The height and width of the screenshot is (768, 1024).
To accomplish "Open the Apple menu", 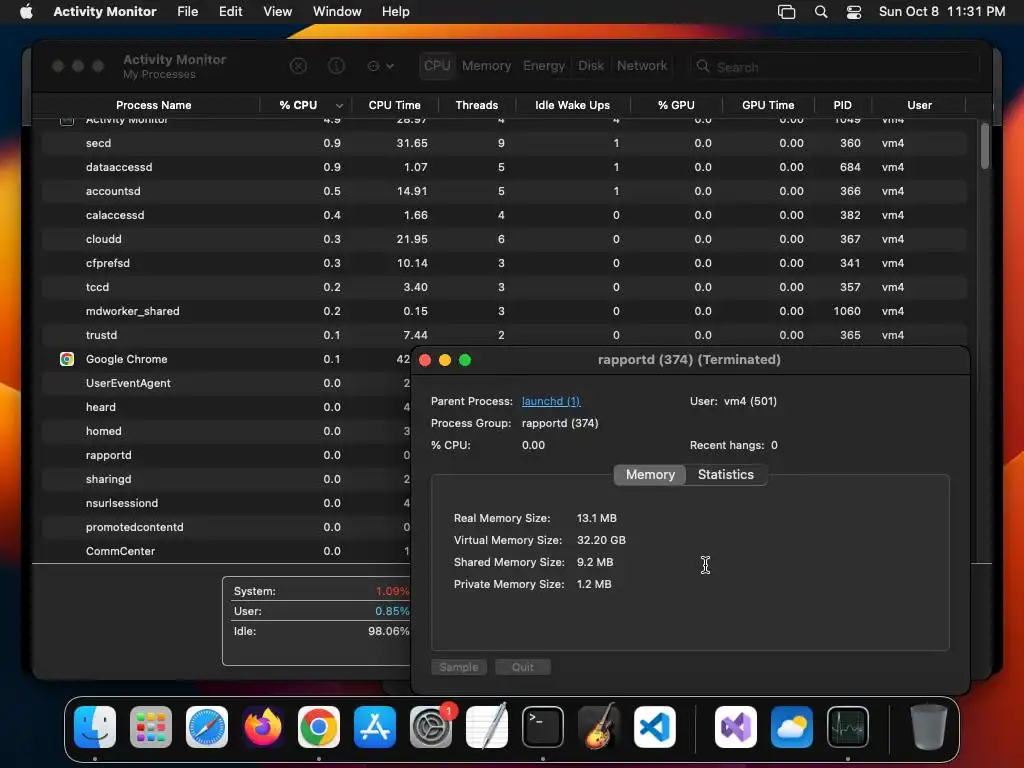I will [26, 12].
